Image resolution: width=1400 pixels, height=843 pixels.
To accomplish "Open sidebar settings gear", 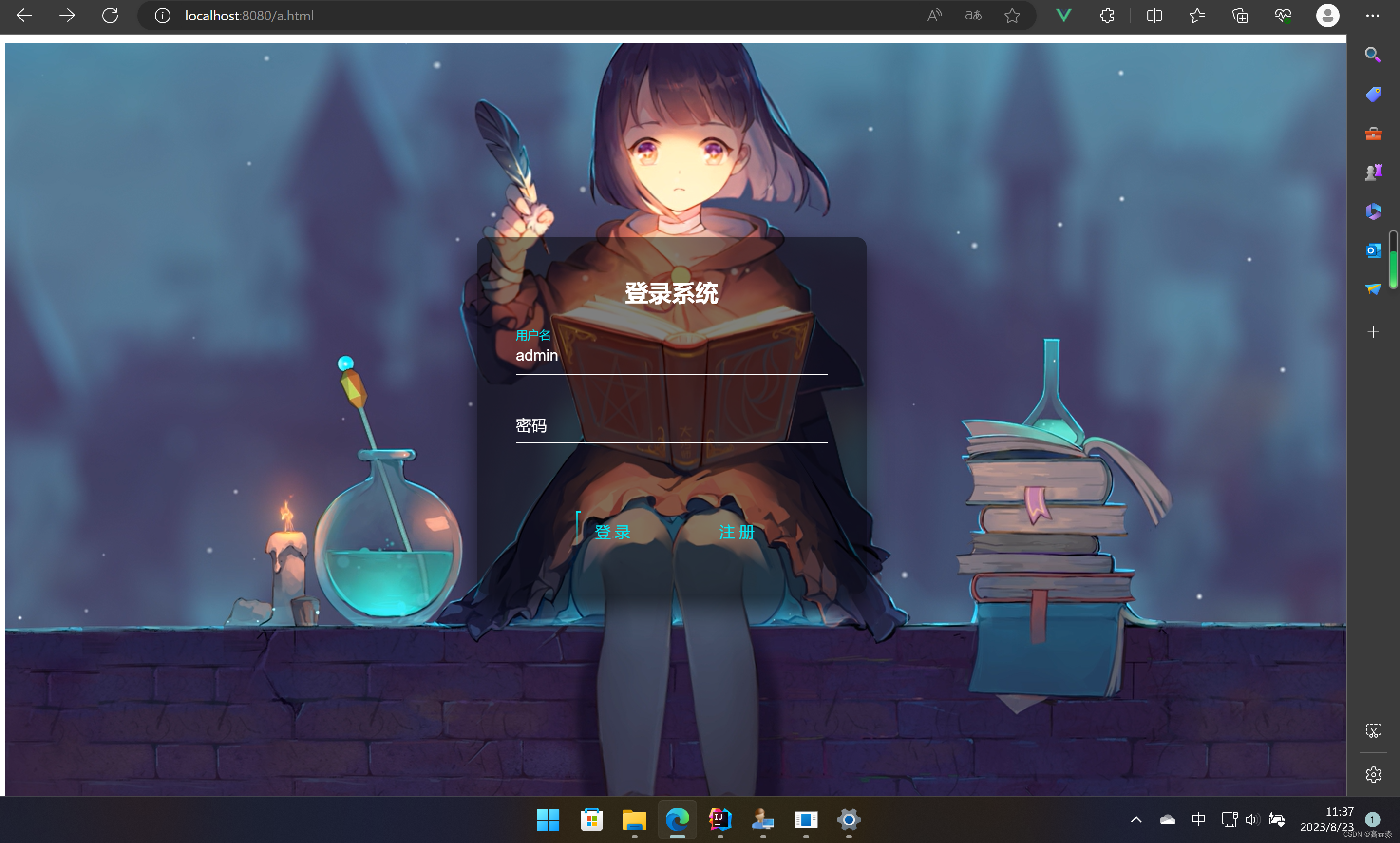I will [x=1373, y=774].
